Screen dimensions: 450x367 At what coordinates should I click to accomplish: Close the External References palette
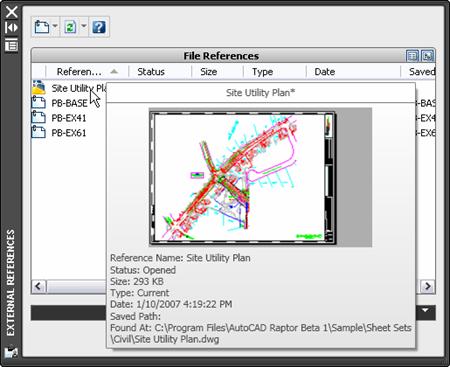11,12
